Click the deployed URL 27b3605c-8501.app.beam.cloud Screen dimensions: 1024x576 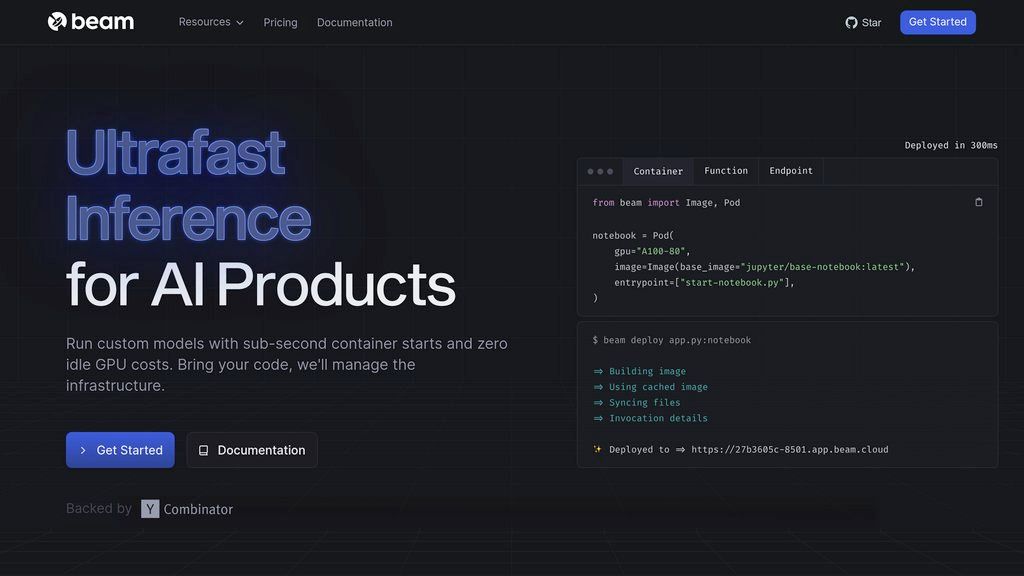(x=790, y=449)
